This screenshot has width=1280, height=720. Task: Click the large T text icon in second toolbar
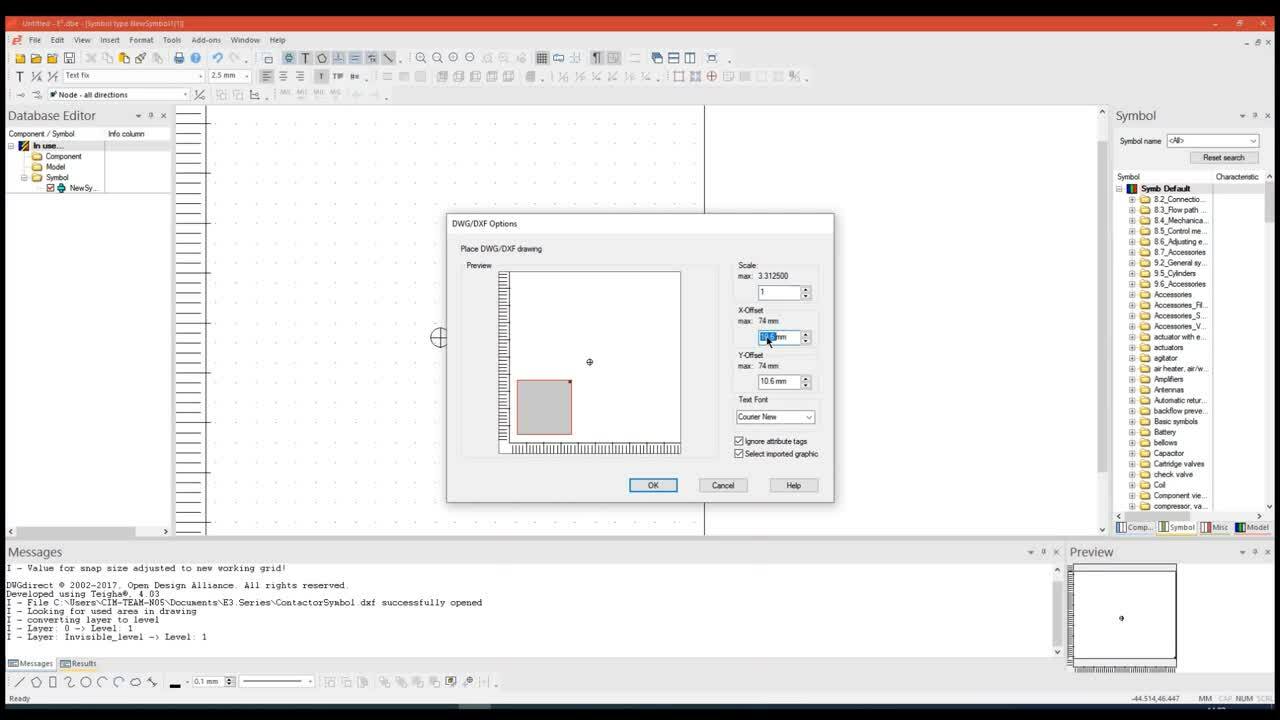coord(20,76)
